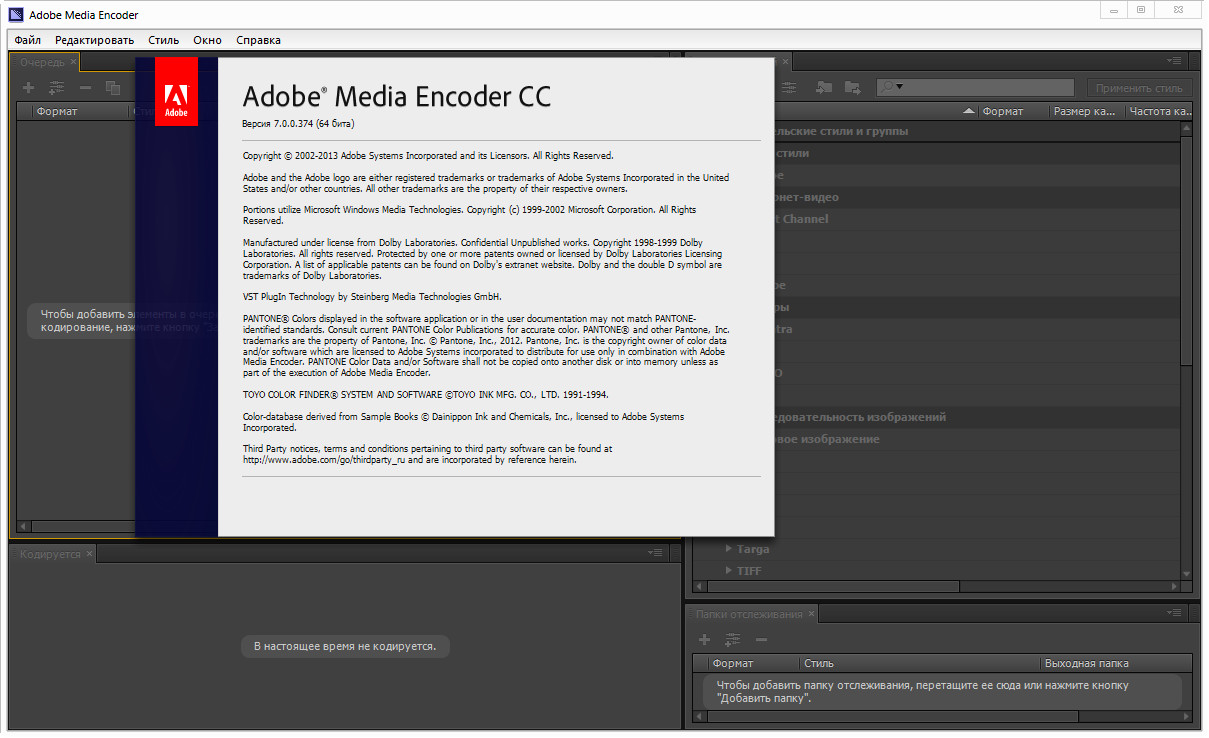Click the preset settings sliders icon in preset browser

790,88
